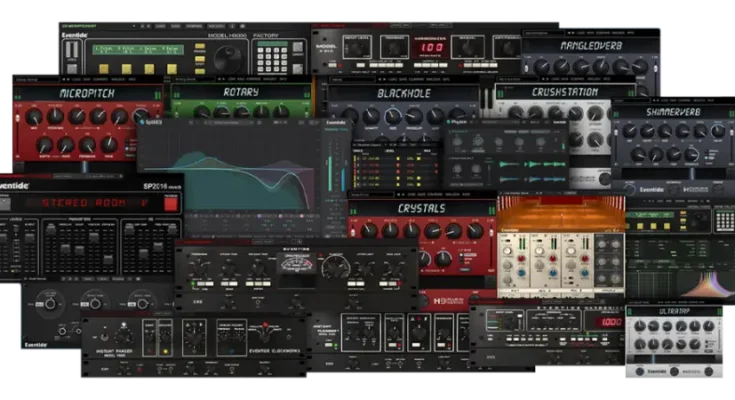Click the Blackhole plugin title display
735x400 pixels.
point(406,93)
